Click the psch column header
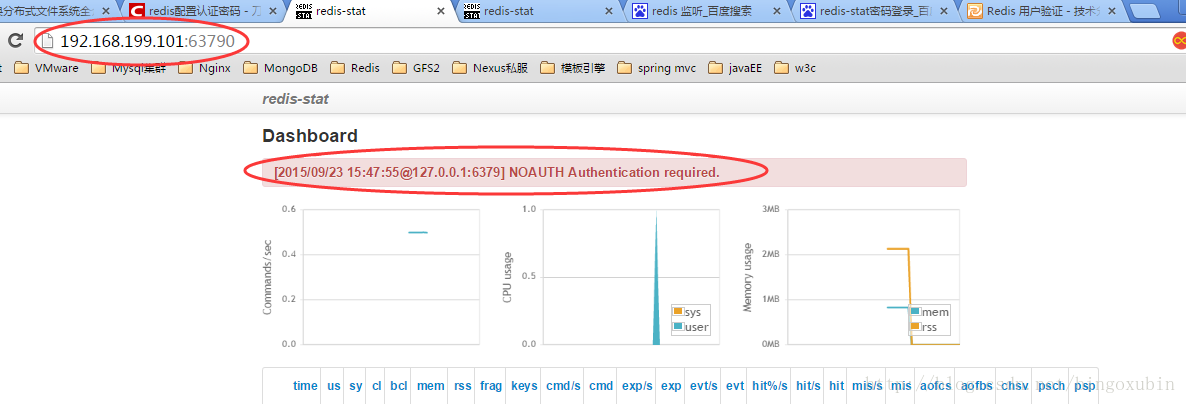Viewport: 1186px width, 404px height. pos(1051,386)
